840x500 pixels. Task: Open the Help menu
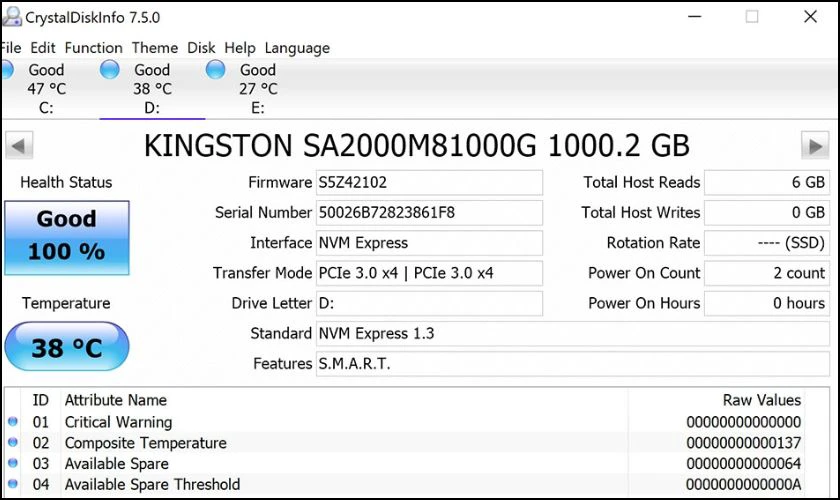(x=239, y=48)
